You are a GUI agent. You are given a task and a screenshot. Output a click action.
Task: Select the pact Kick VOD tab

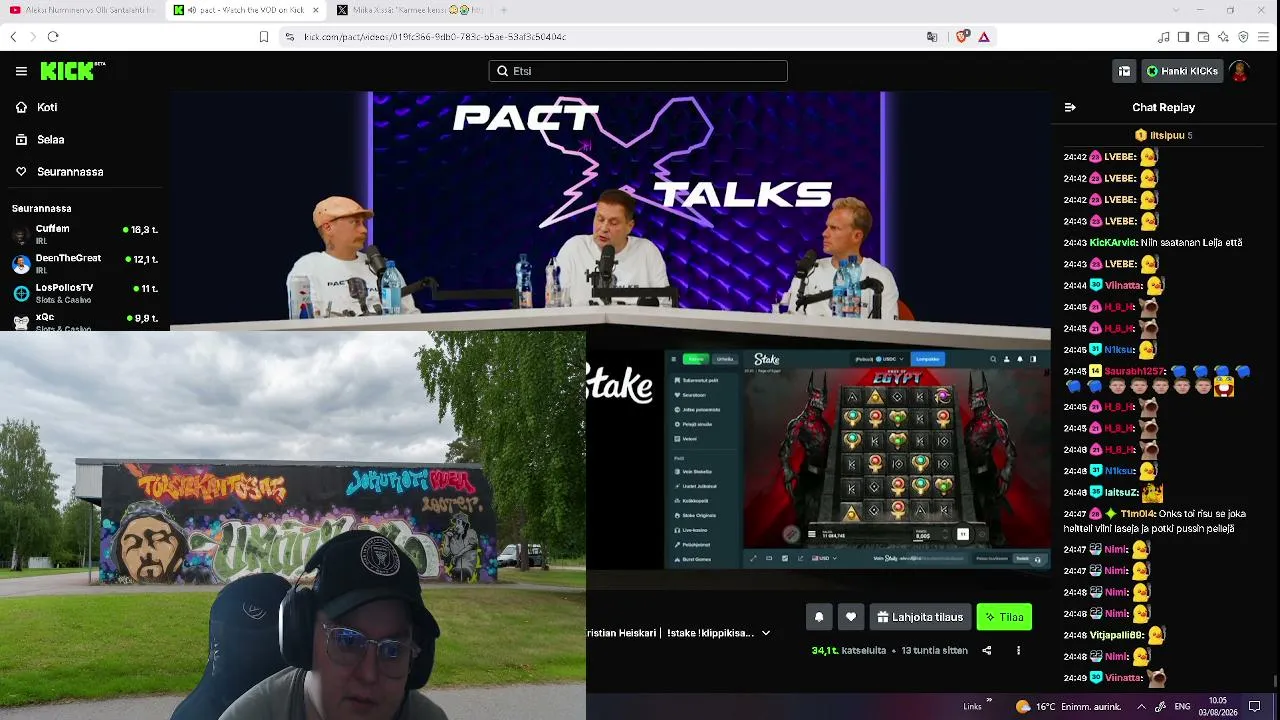(245, 10)
